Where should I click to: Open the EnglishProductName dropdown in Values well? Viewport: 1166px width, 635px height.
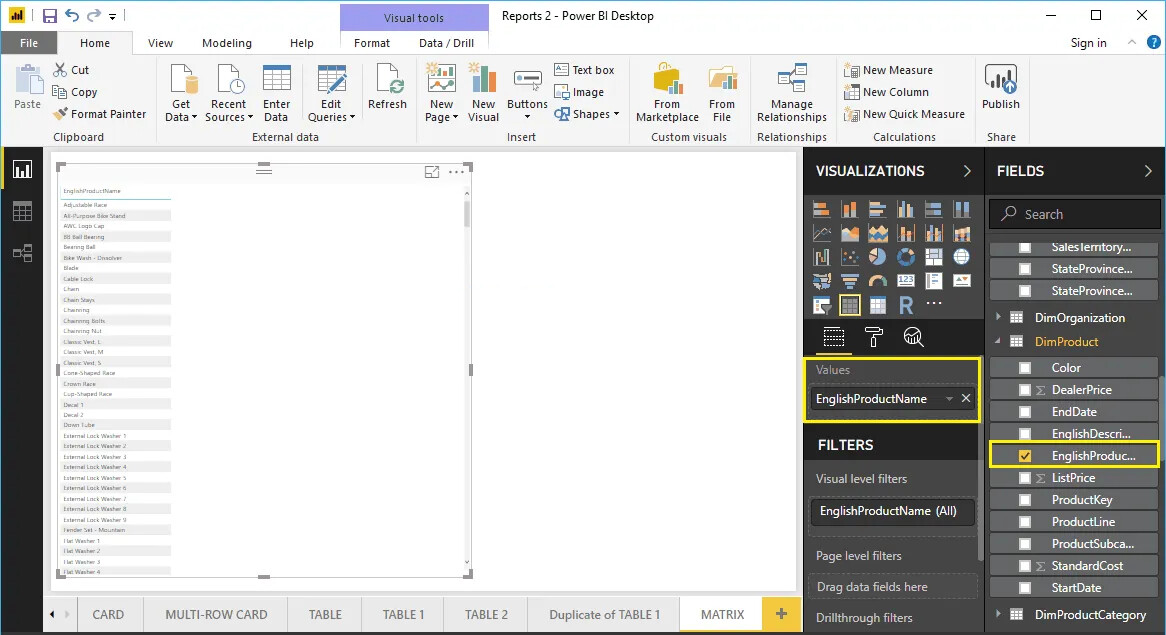(x=948, y=398)
